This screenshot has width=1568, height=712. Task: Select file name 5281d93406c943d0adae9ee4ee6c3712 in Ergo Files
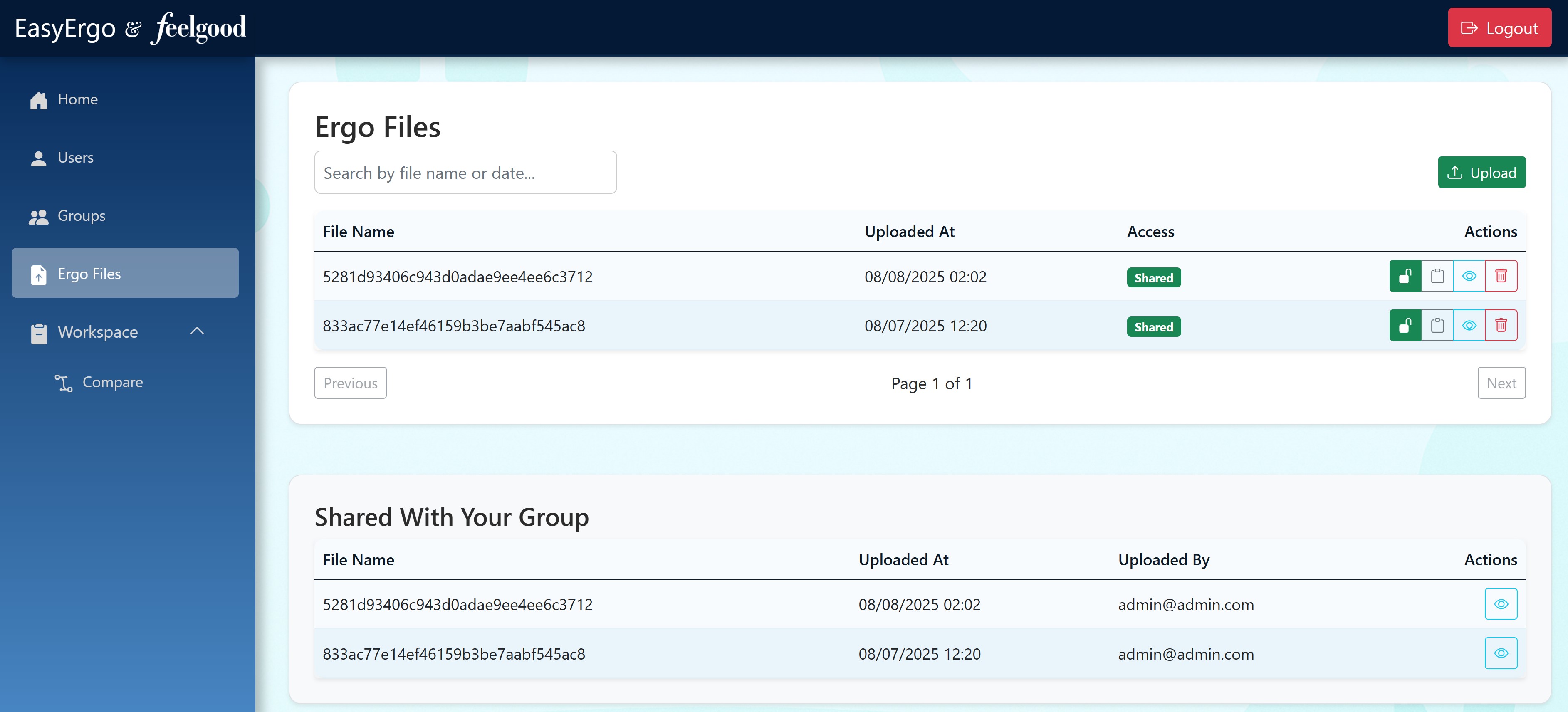pyautogui.click(x=458, y=277)
